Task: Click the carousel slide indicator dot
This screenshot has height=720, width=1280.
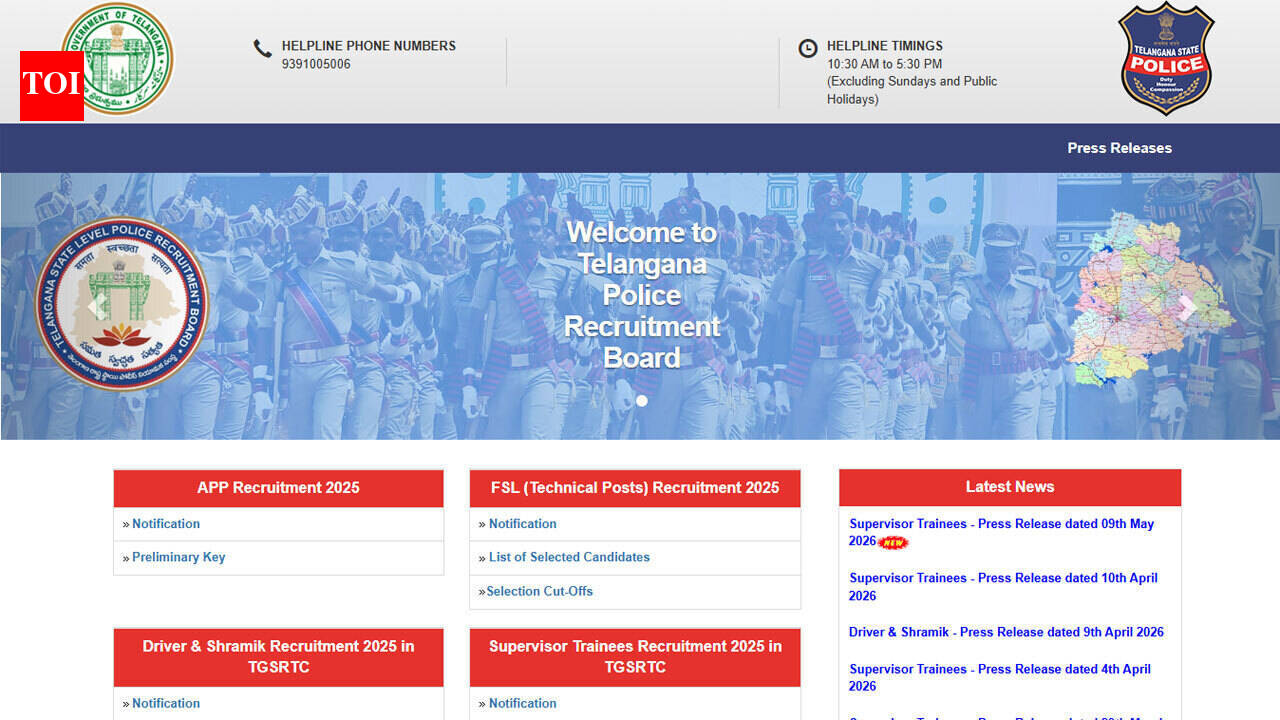Action: (x=641, y=401)
